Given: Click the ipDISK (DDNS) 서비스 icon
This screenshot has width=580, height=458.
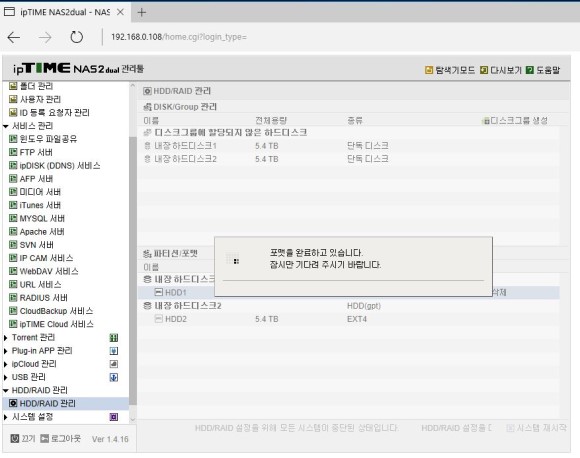Looking at the screenshot, I should (x=13, y=165).
